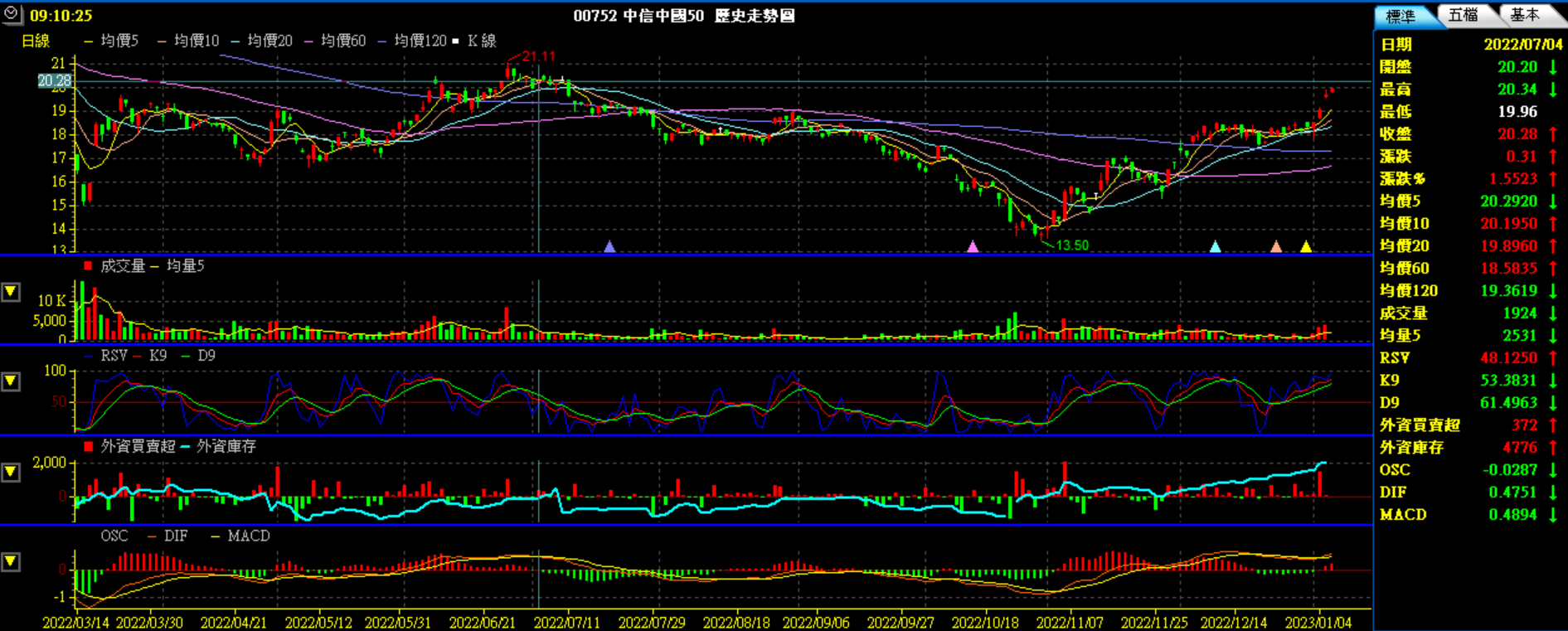Toggle the 均價60 moving average legend
The image size is (1568, 631).
click(x=336, y=41)
